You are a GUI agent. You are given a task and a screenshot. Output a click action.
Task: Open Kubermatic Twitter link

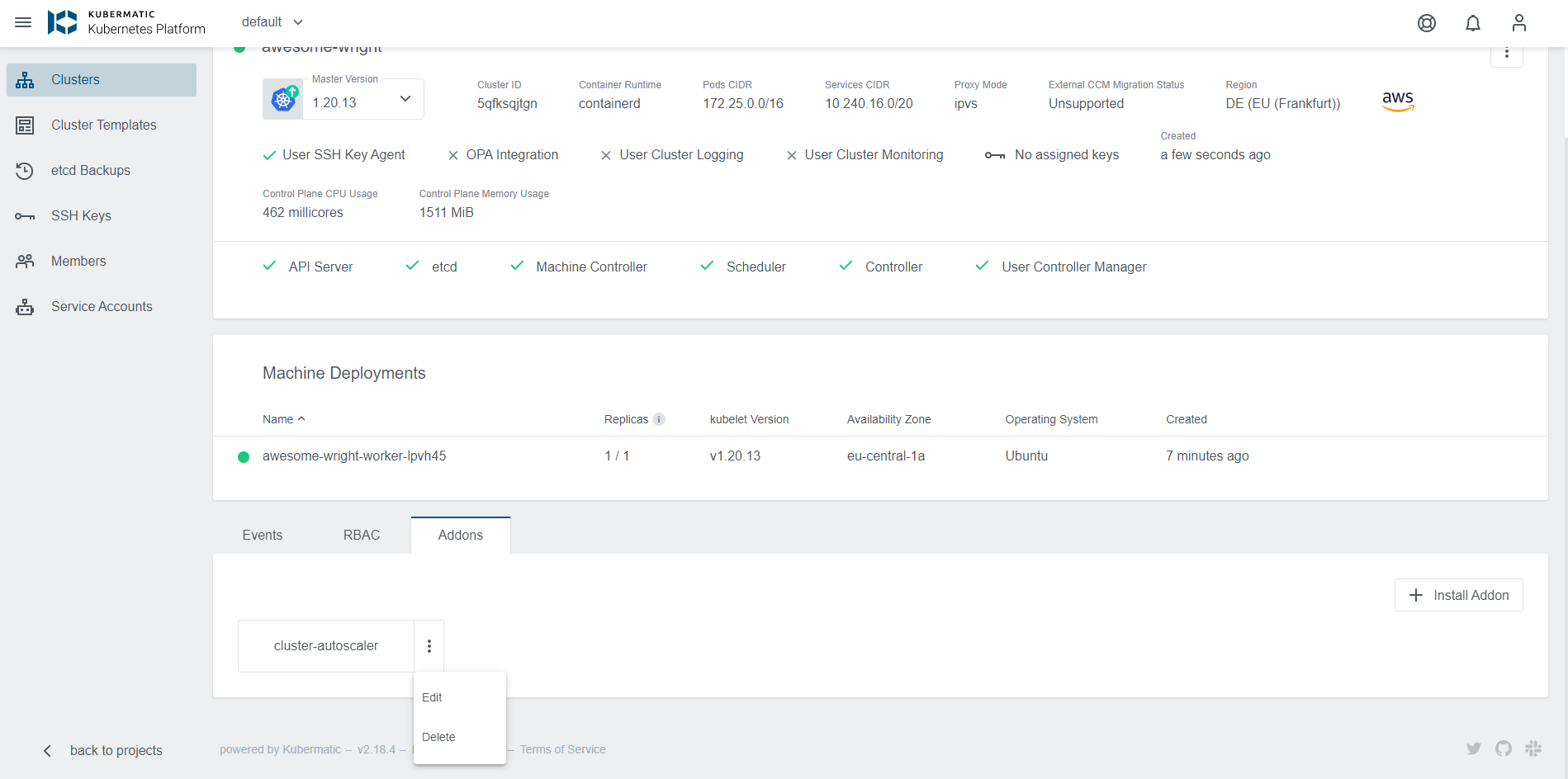coord(1474,748)
